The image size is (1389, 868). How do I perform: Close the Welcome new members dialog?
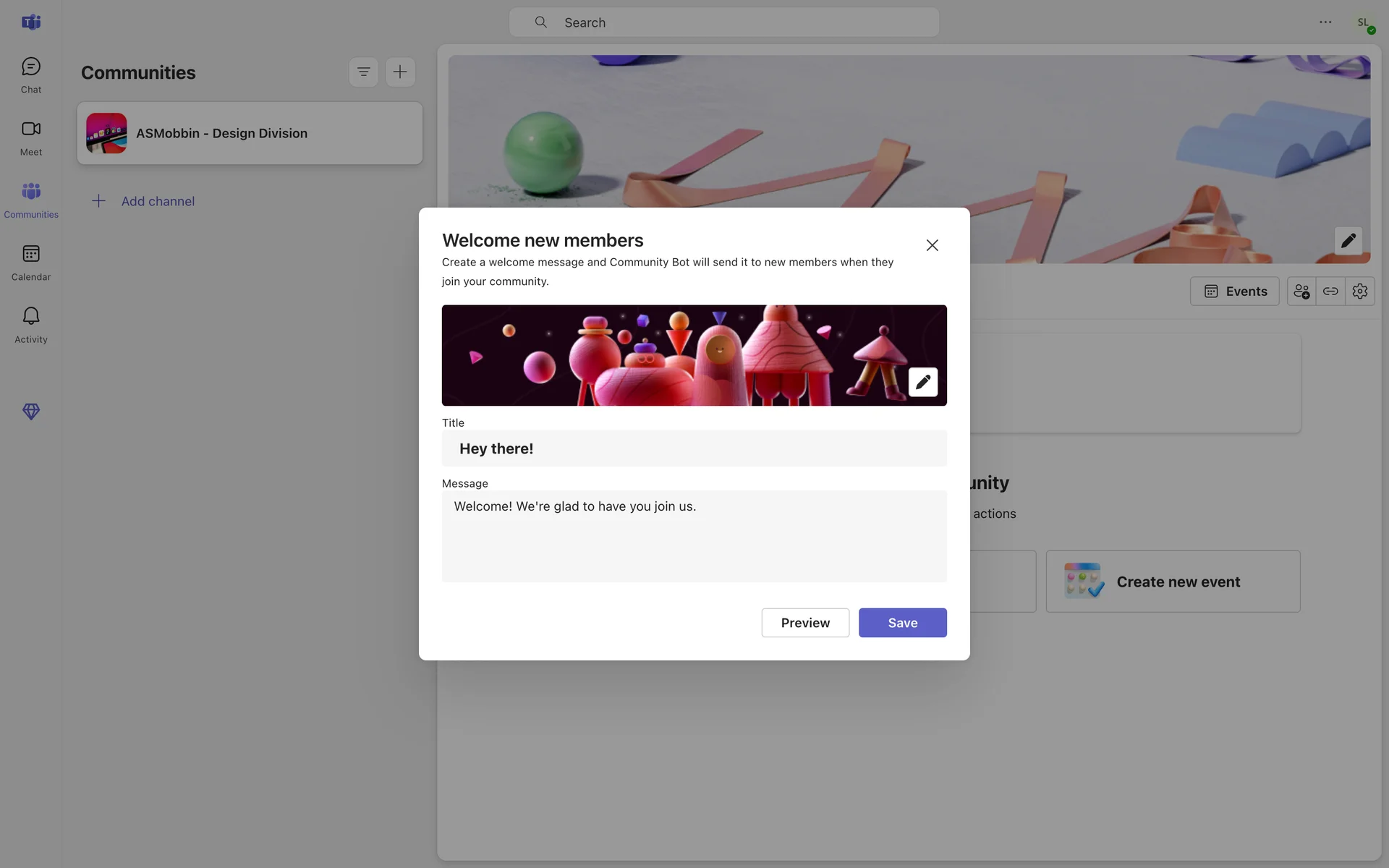click(x=932, y=245)
